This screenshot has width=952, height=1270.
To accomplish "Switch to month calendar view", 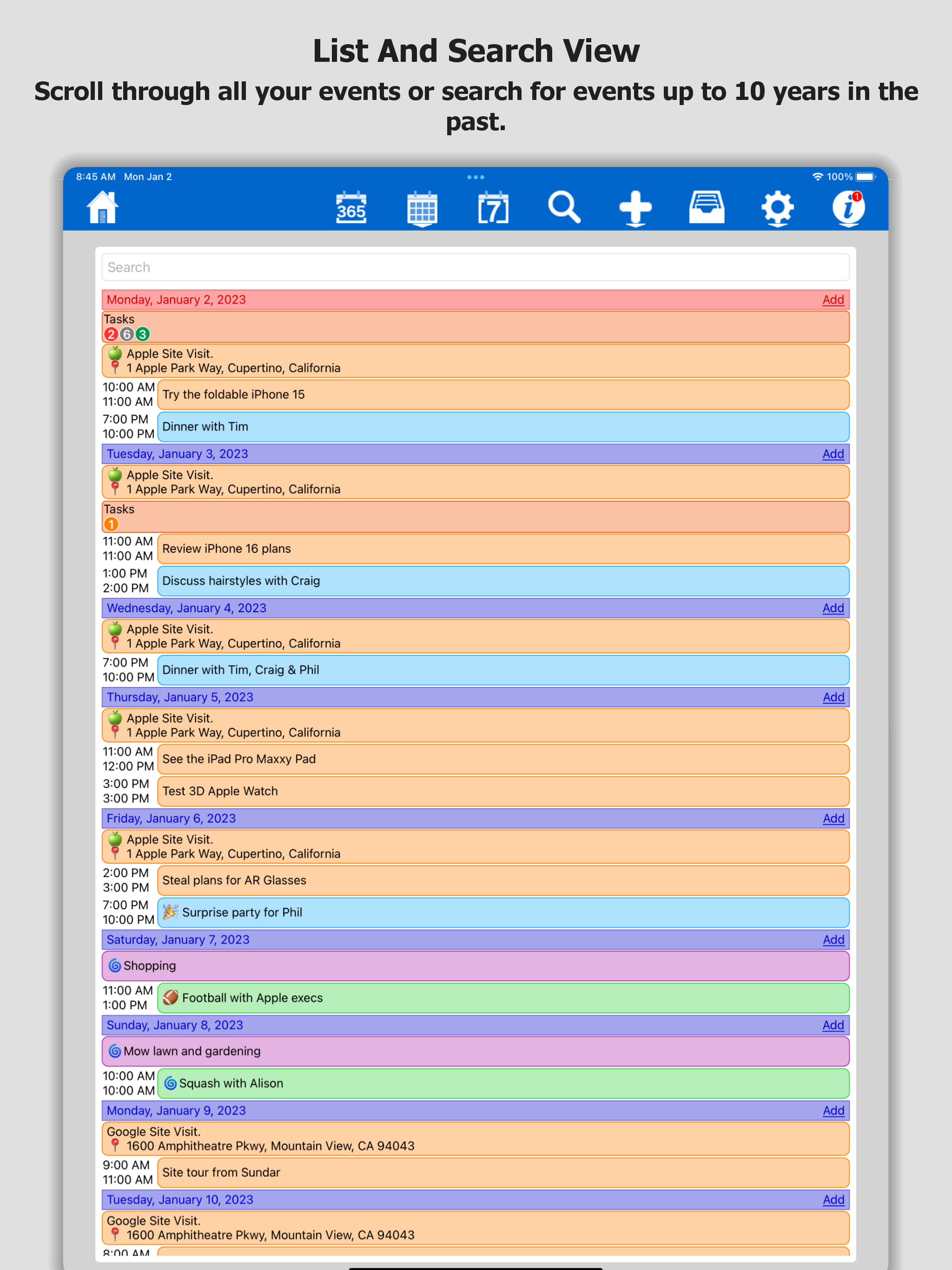I will pyautogui.click(x=422, y=208).
